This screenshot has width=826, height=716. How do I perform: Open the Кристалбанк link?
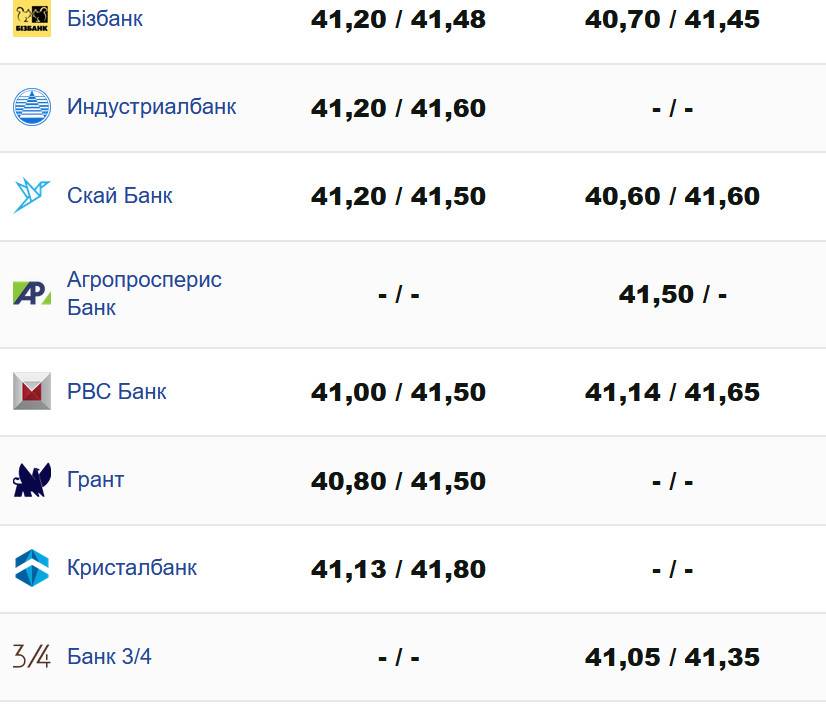pos(132,568)
